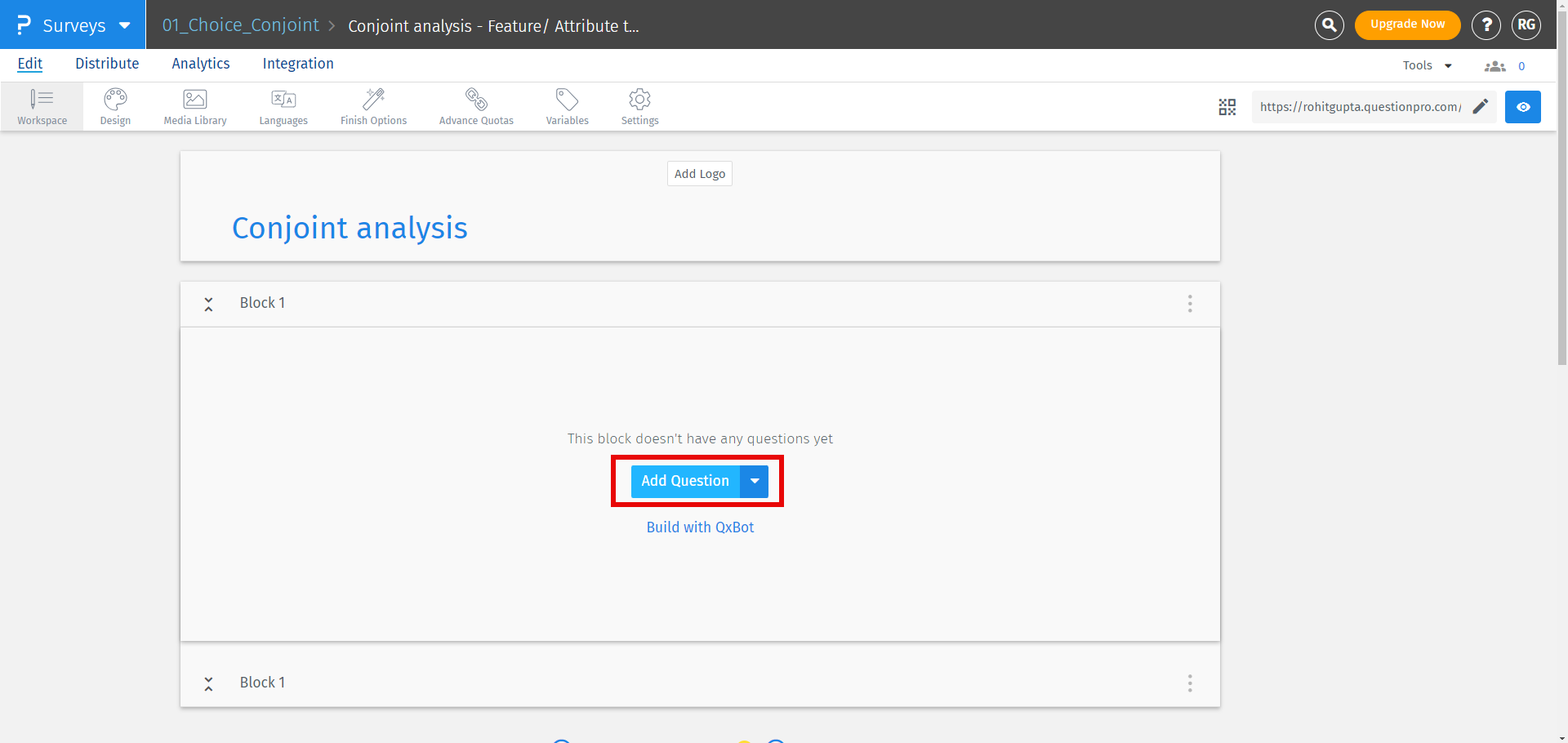Image resolution: width=1568 pixels, height=743 pixels.
Task: Click the second Block 1 label
Action: (262, 683)
